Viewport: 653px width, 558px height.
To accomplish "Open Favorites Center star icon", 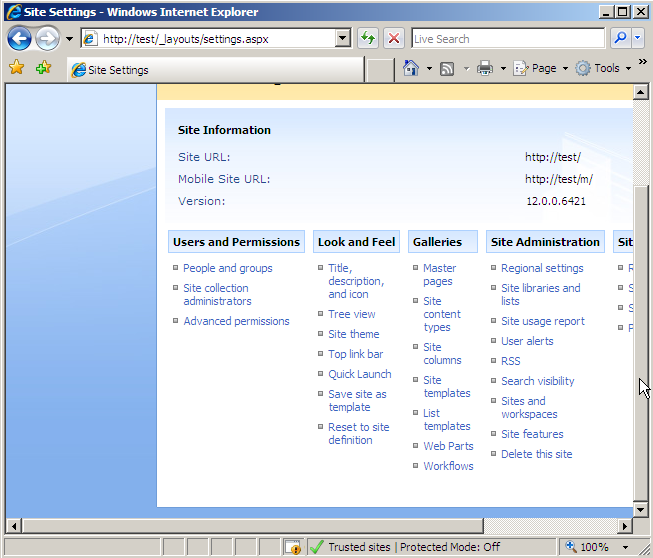I will 16,68.
